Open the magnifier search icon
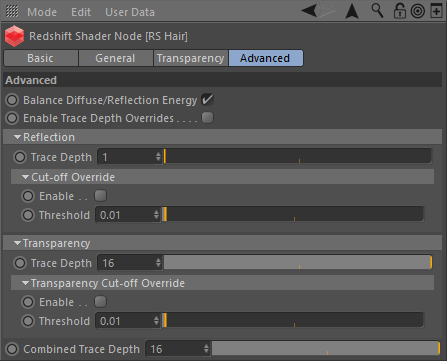 pyautogui.click(x=377, y=11)
